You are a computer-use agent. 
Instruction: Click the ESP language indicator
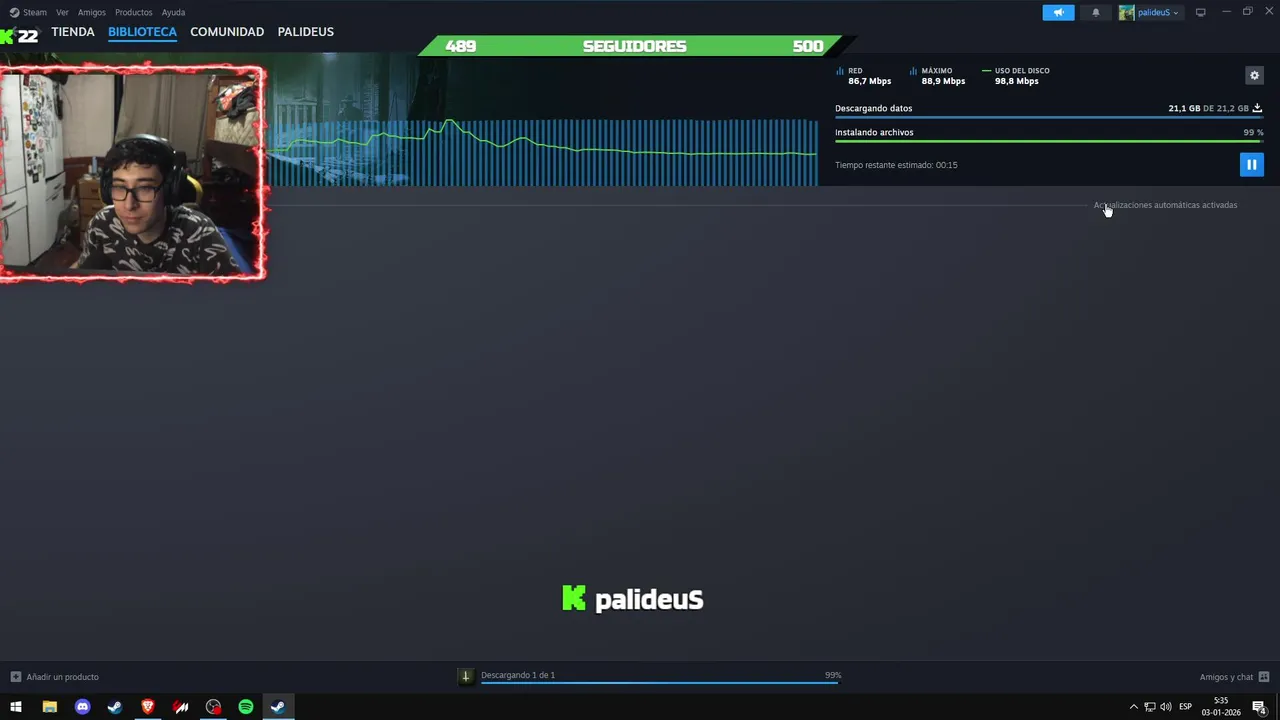(x=1185, y=707)
